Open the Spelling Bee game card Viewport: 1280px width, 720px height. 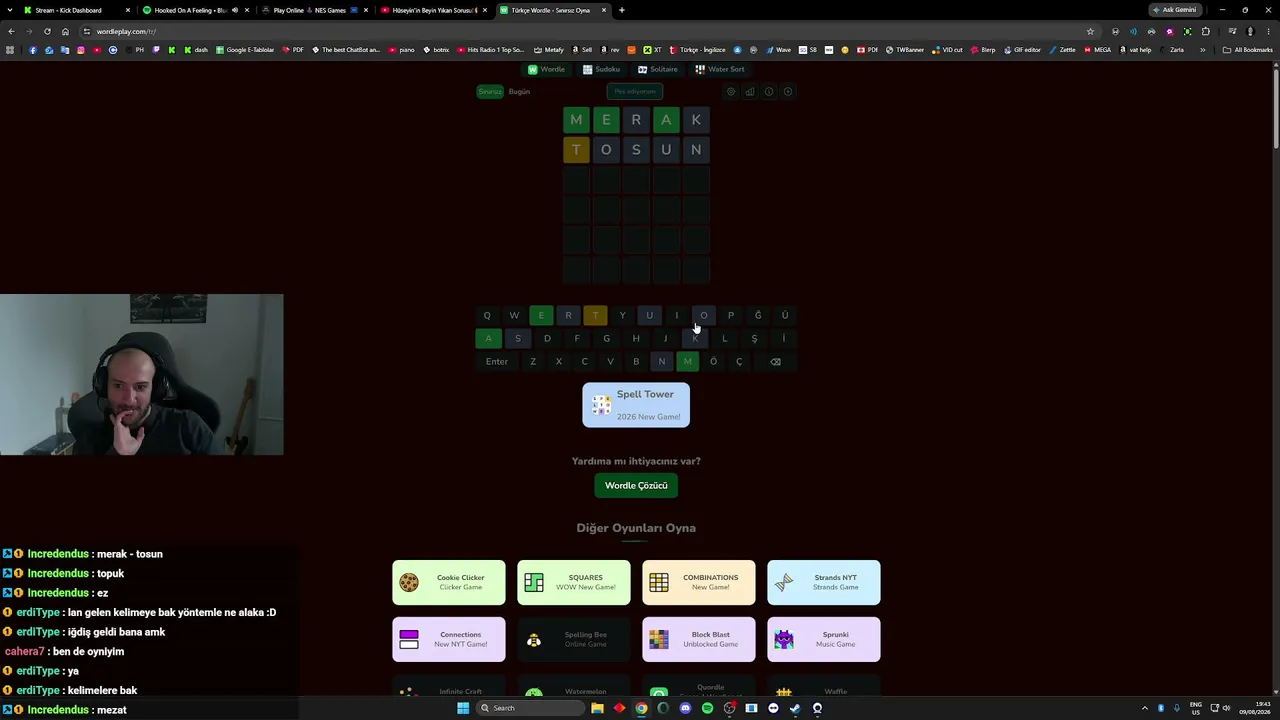click(x=574, y=640)
